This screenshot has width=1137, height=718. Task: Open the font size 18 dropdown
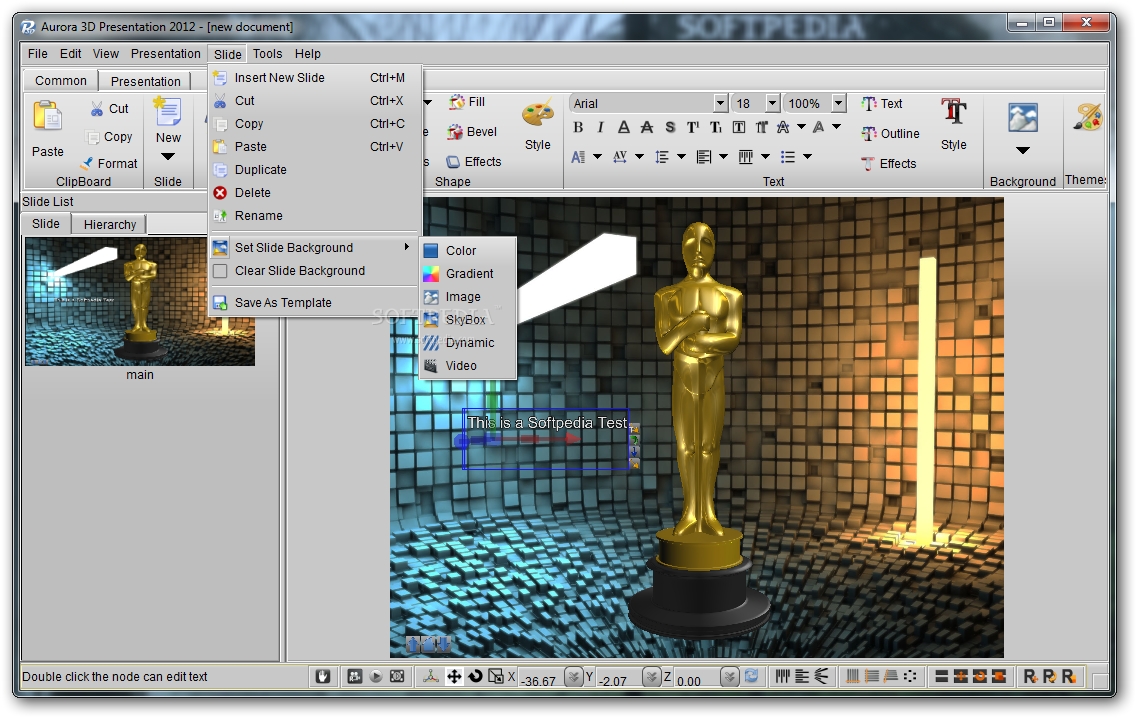tap(772, 104)
